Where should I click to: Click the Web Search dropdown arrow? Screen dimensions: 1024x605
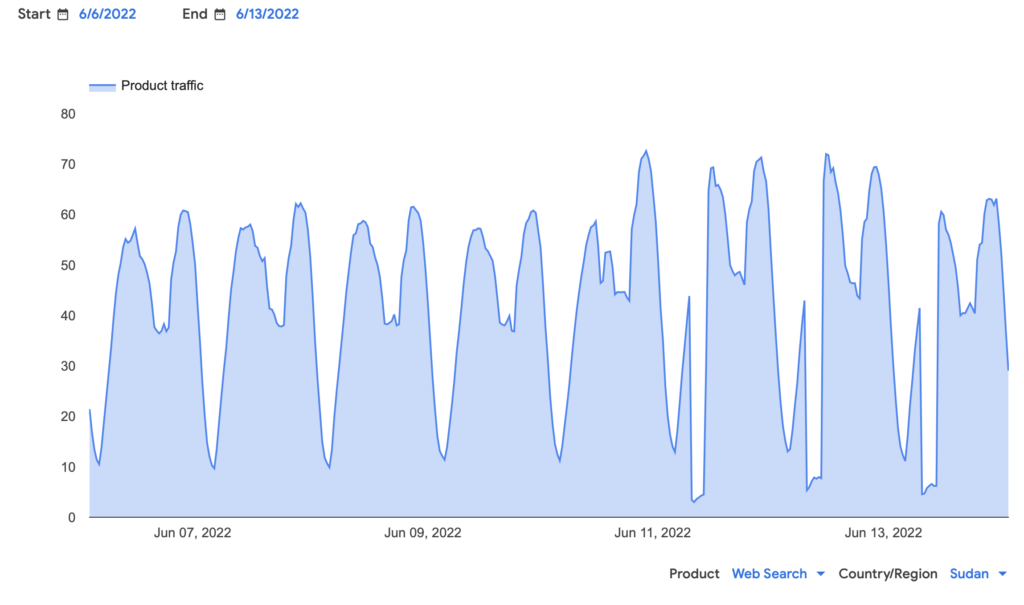tap(821, 574)
